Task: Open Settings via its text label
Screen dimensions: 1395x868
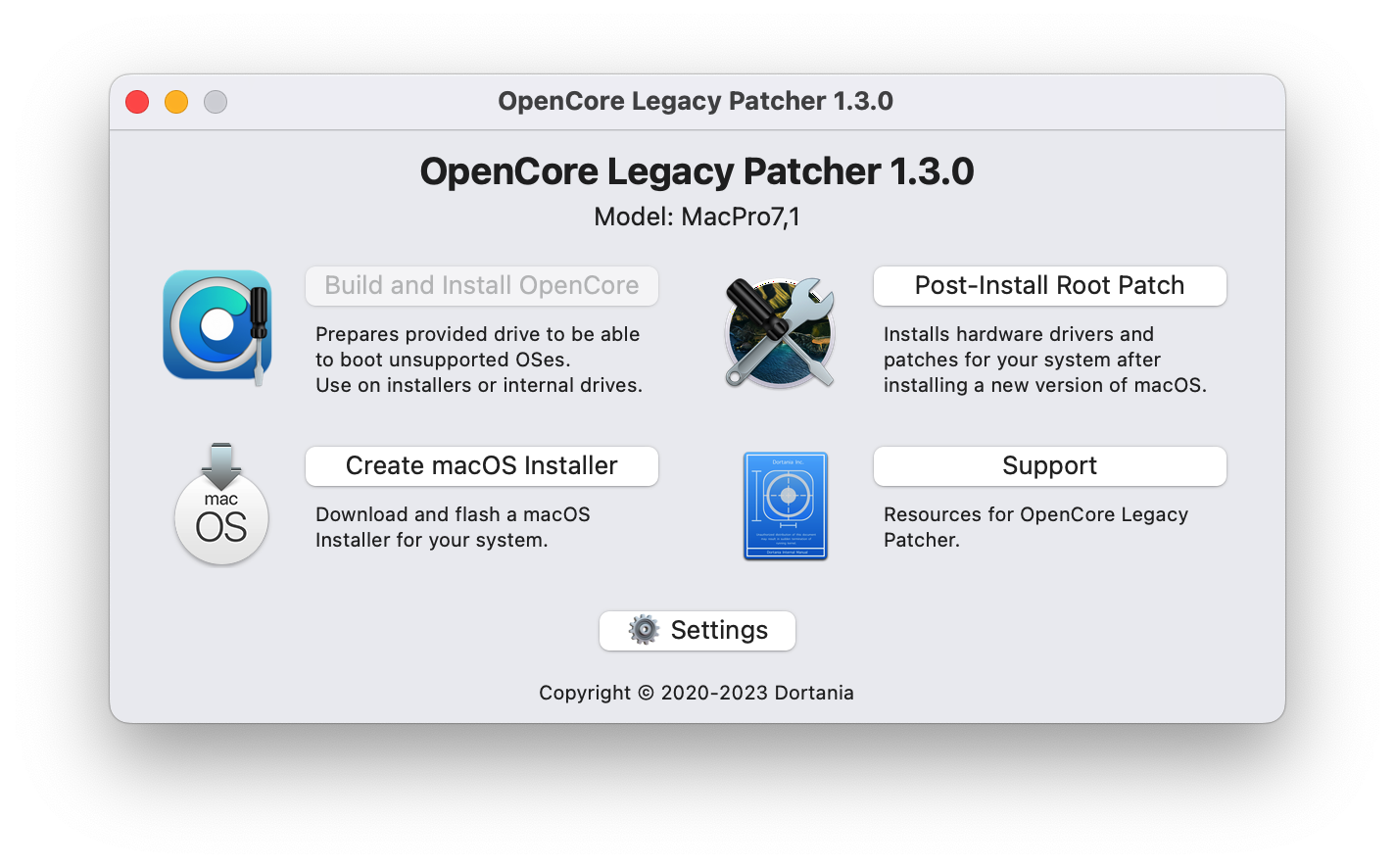Action: tap(719, 630)
